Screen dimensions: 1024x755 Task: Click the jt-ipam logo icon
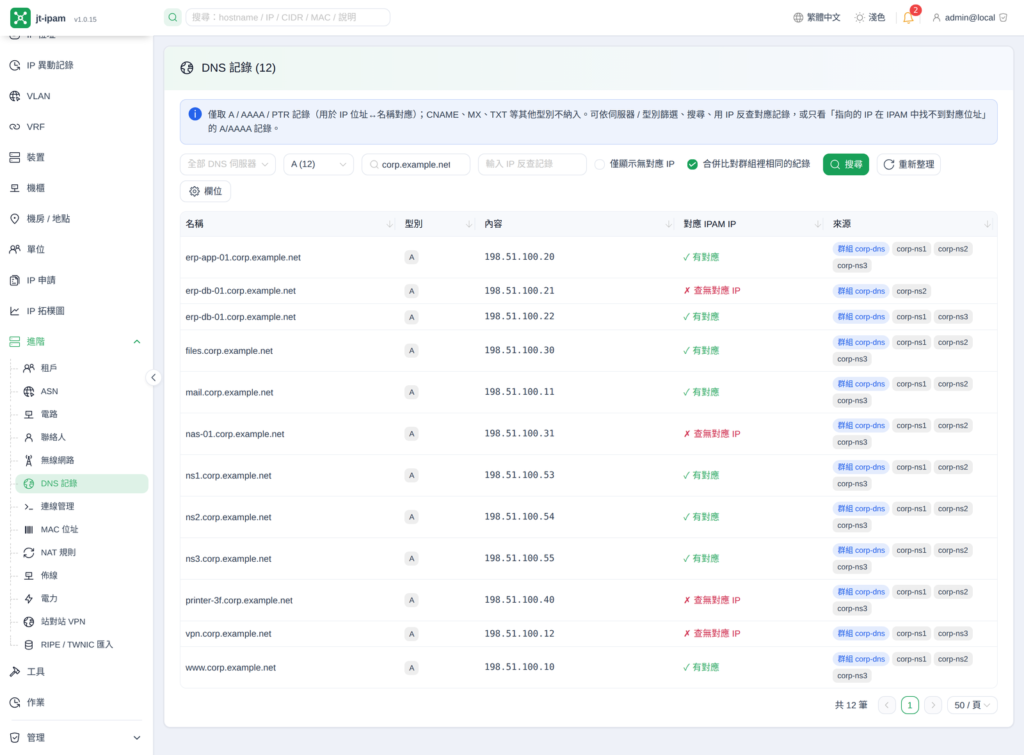[20, 18]
